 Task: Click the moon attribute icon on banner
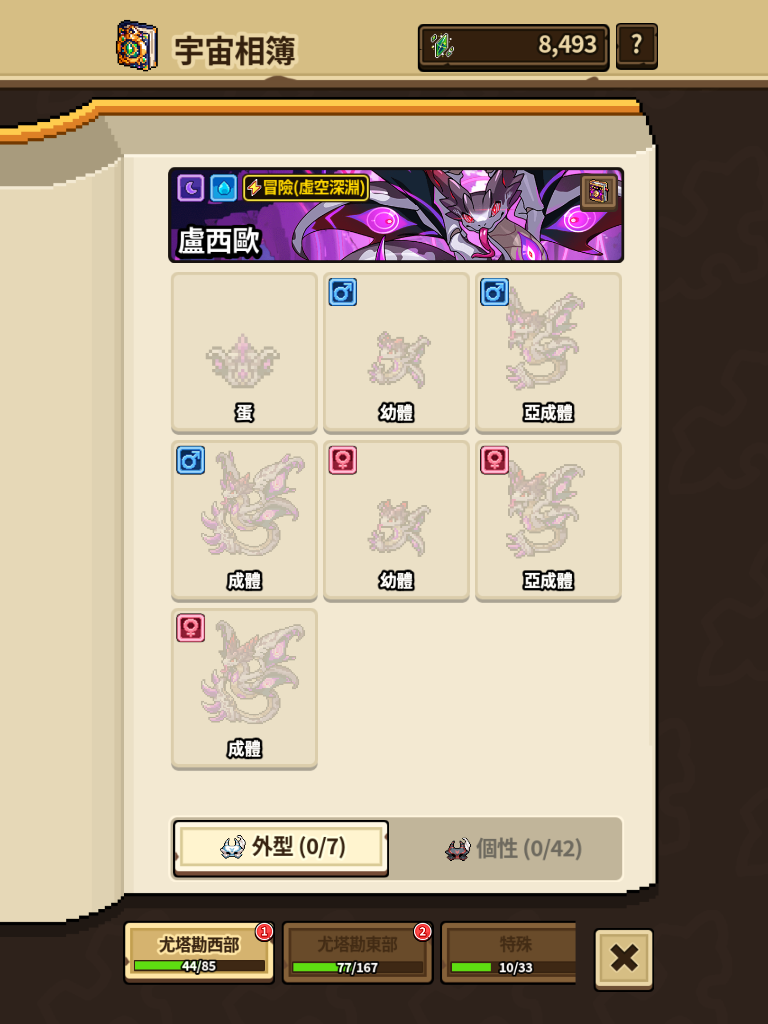pos(191,188)
